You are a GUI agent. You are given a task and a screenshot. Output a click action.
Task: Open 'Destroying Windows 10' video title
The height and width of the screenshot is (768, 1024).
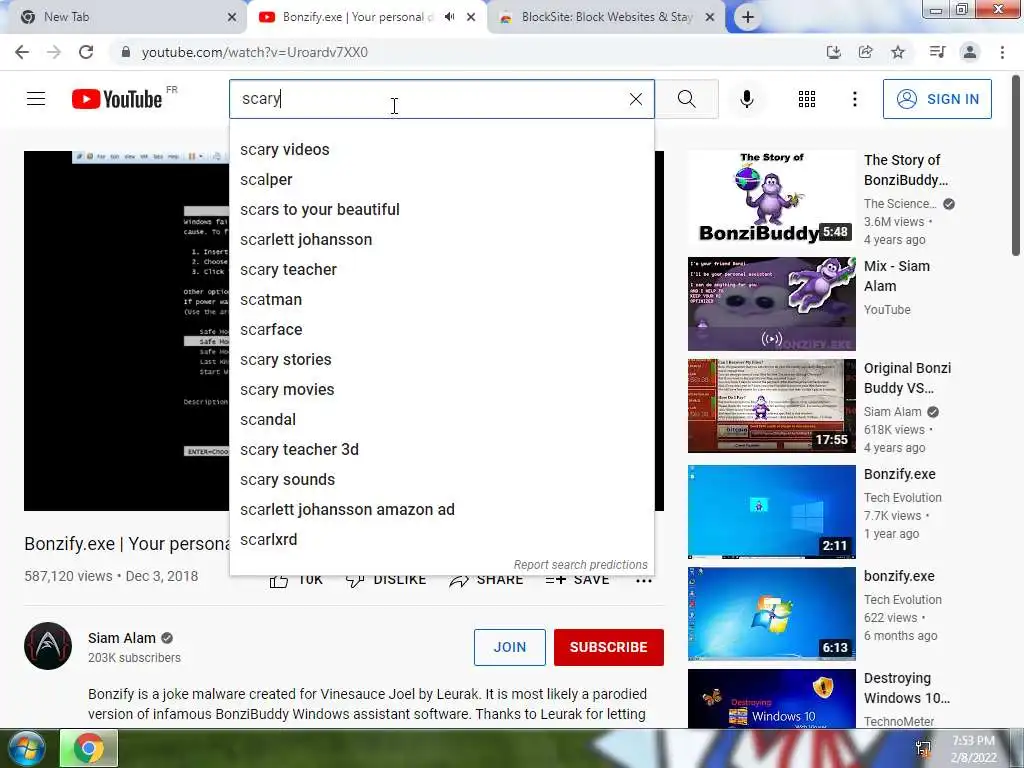tap(907, 688)
